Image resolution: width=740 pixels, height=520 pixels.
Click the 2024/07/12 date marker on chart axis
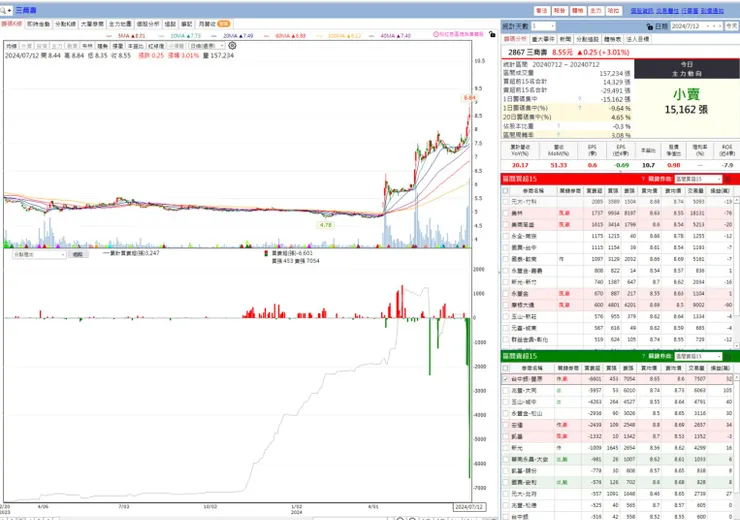pyautogui.click(x=468, y=507)
